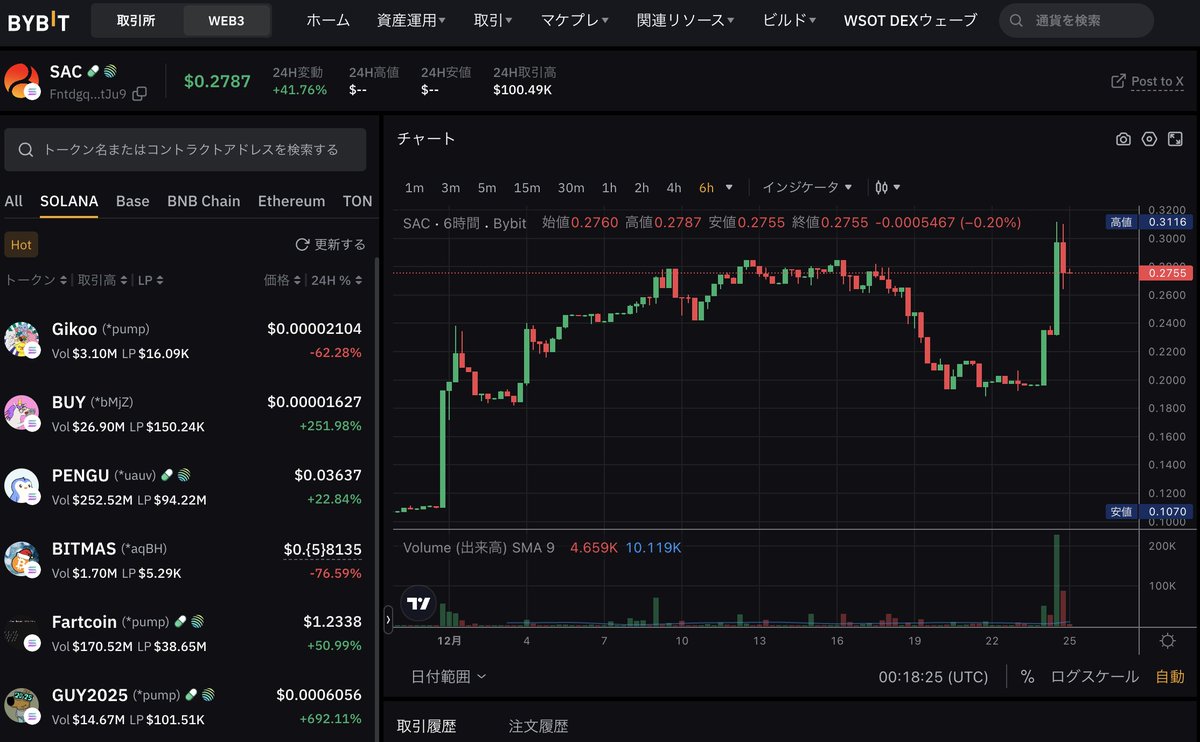Sort the list by 価格 column
The width and height of the screenshot is (1200, 742).
(x=282, y=280)
